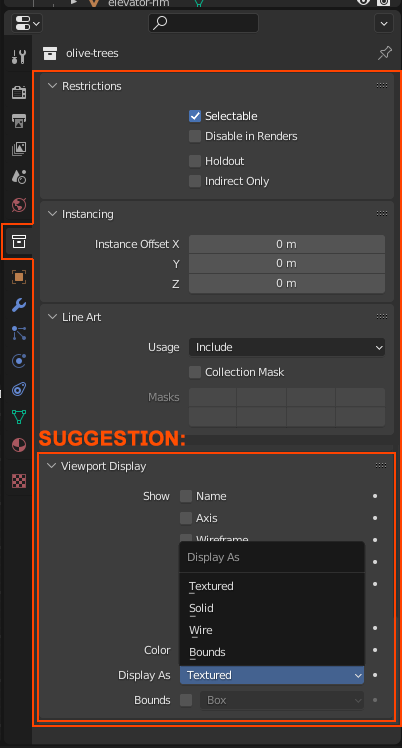This screenshot has width=402, height=748.
Task: Open the Render properties tab
Action: (19, 92)
